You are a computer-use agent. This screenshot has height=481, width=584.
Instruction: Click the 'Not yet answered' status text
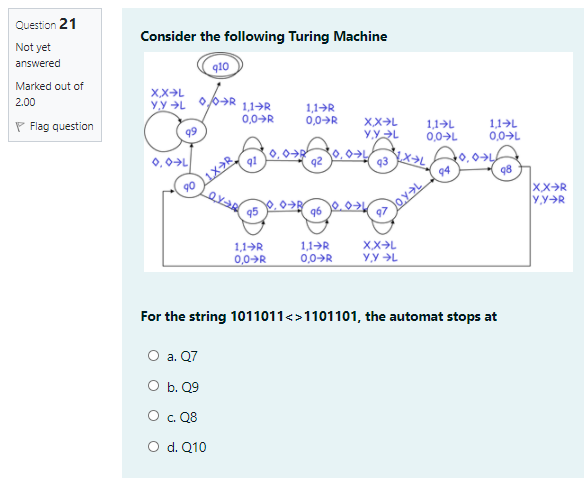[x=38, y=55]
